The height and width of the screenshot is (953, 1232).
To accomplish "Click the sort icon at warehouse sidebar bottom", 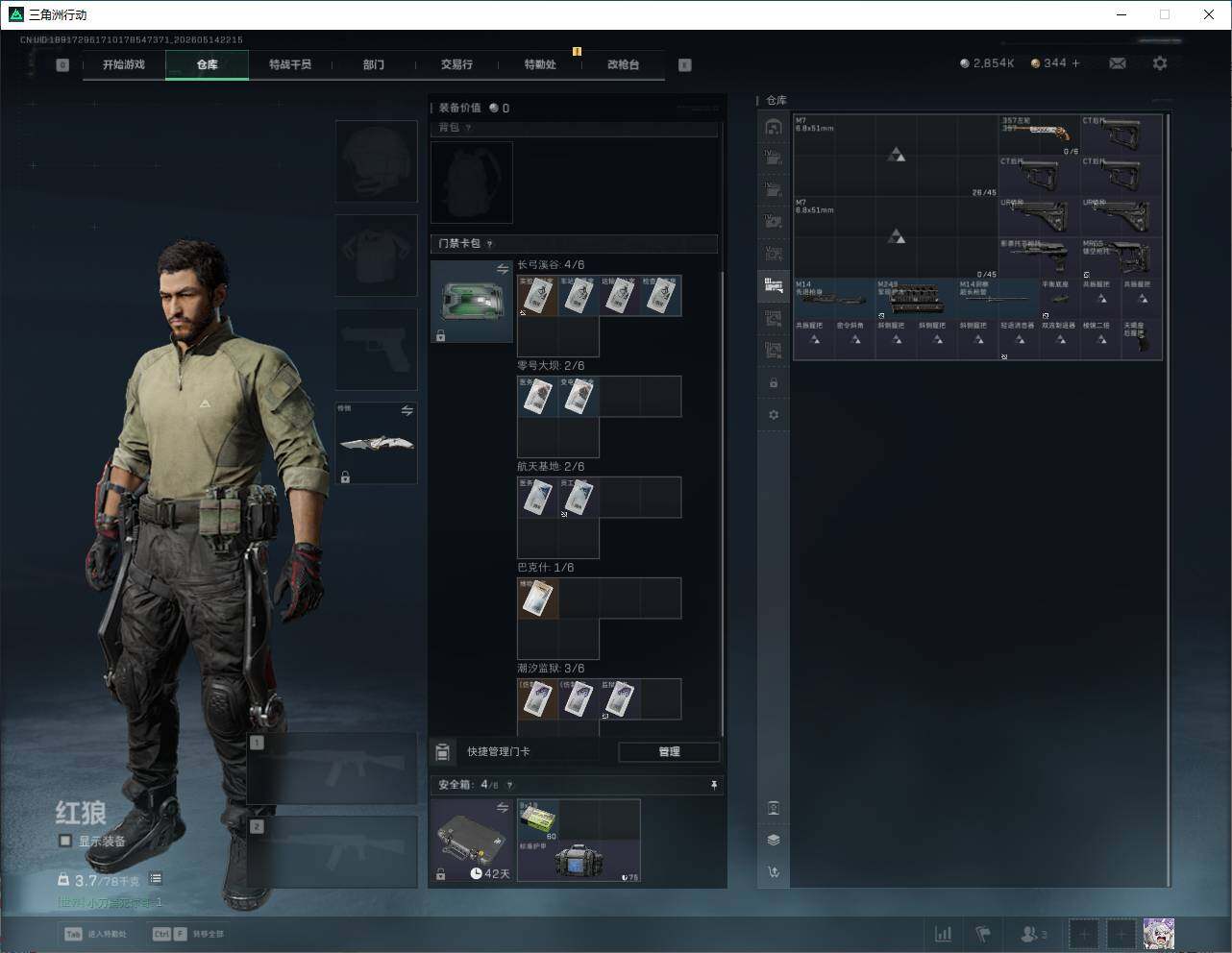I will [x=774, y=872].
